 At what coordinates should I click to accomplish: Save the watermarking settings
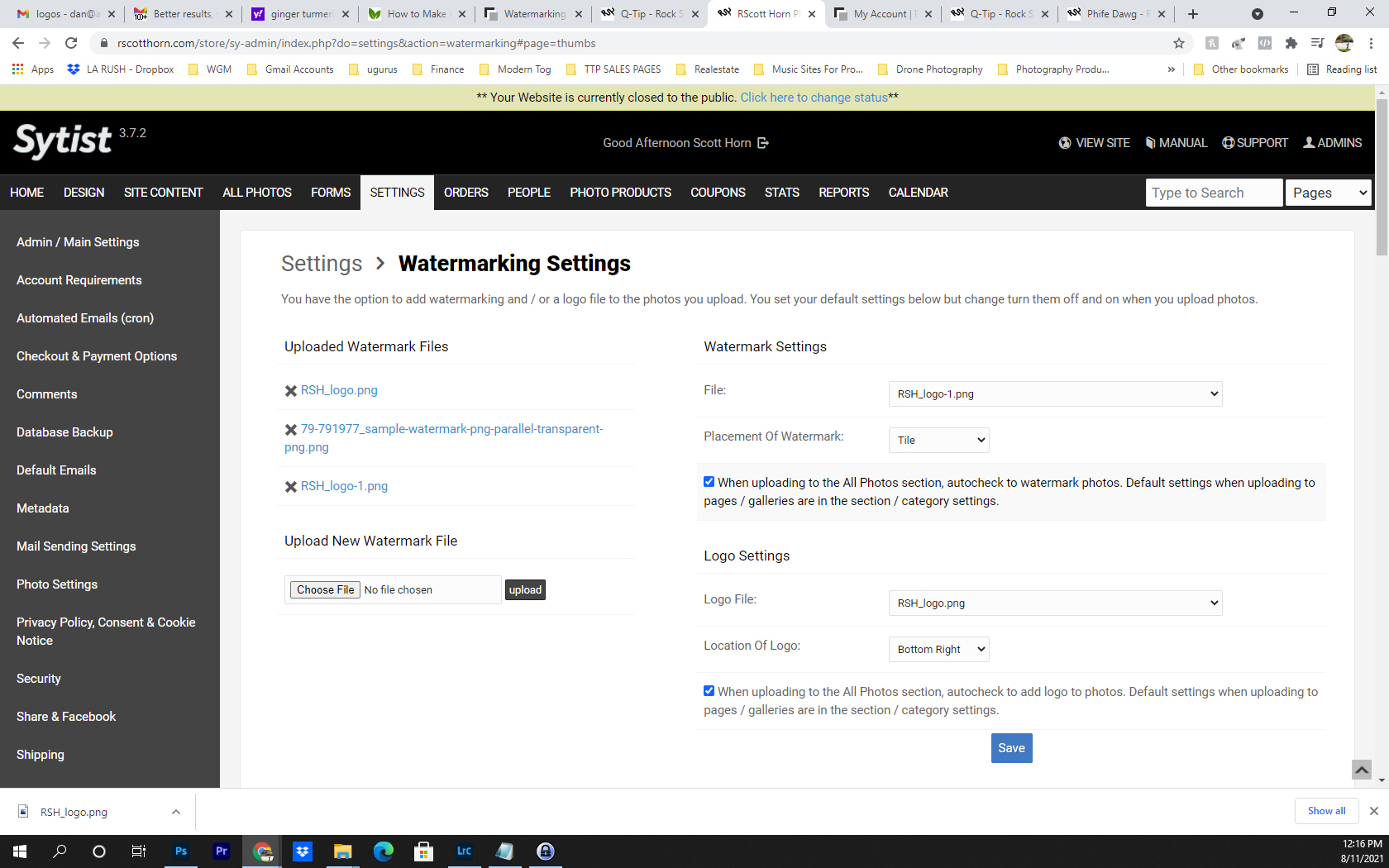point(1011,748)
